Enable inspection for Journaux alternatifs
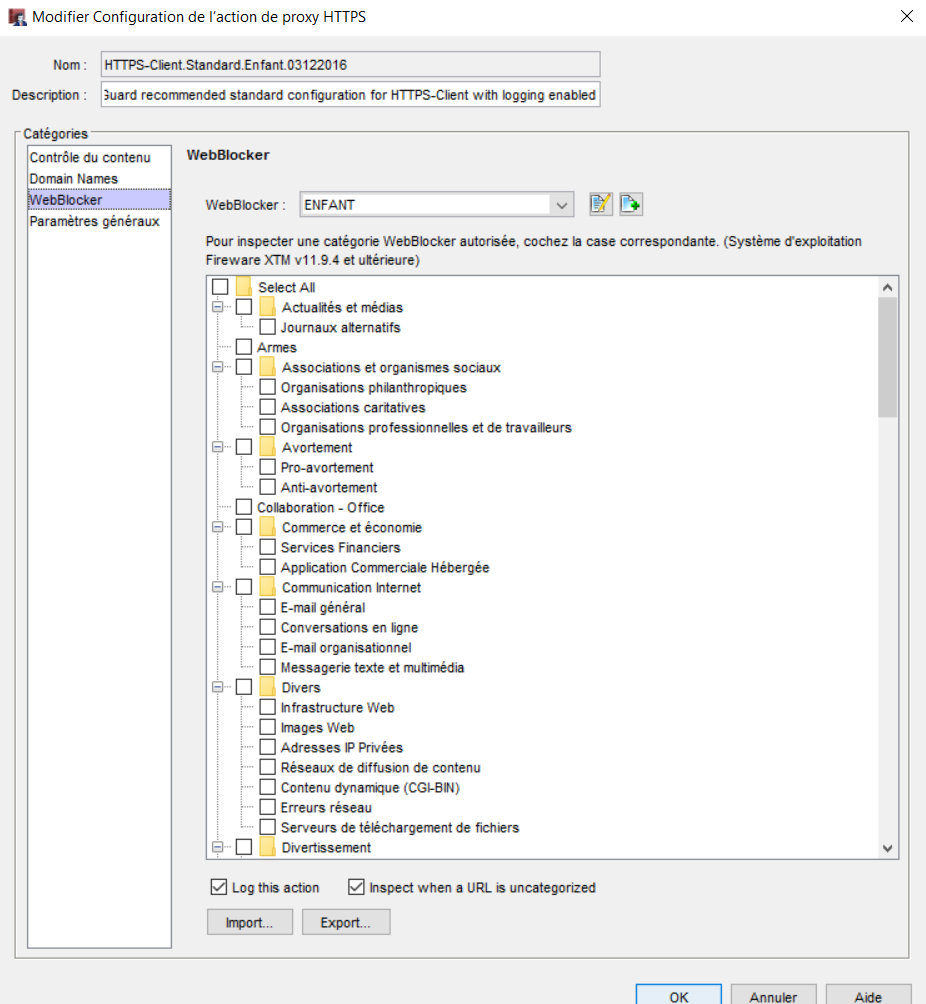 tap(268, 327)
